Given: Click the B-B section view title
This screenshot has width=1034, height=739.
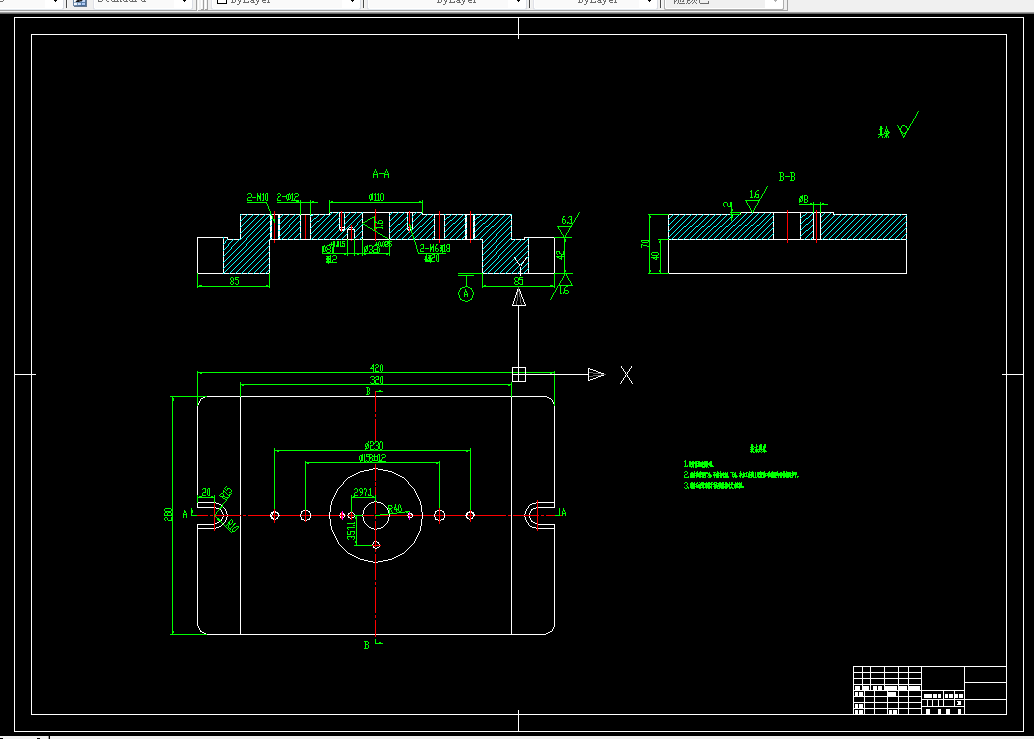Looking at the screenshot, I should point(787,177).
